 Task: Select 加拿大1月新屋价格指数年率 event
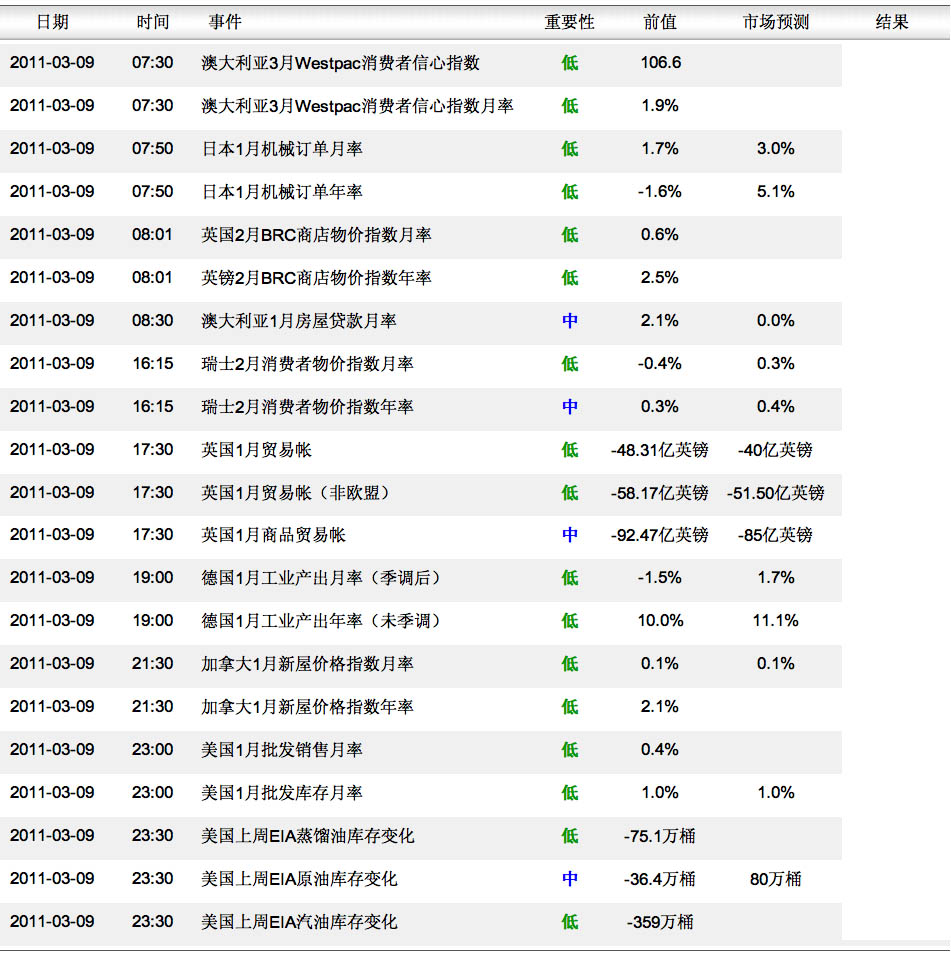pos(307,707)
